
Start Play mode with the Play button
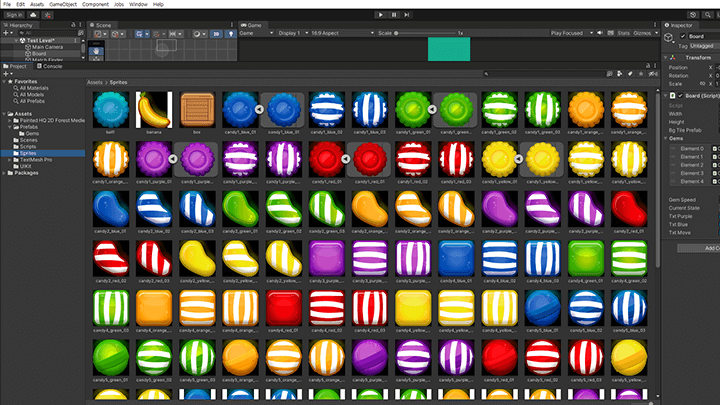[380, 15]
